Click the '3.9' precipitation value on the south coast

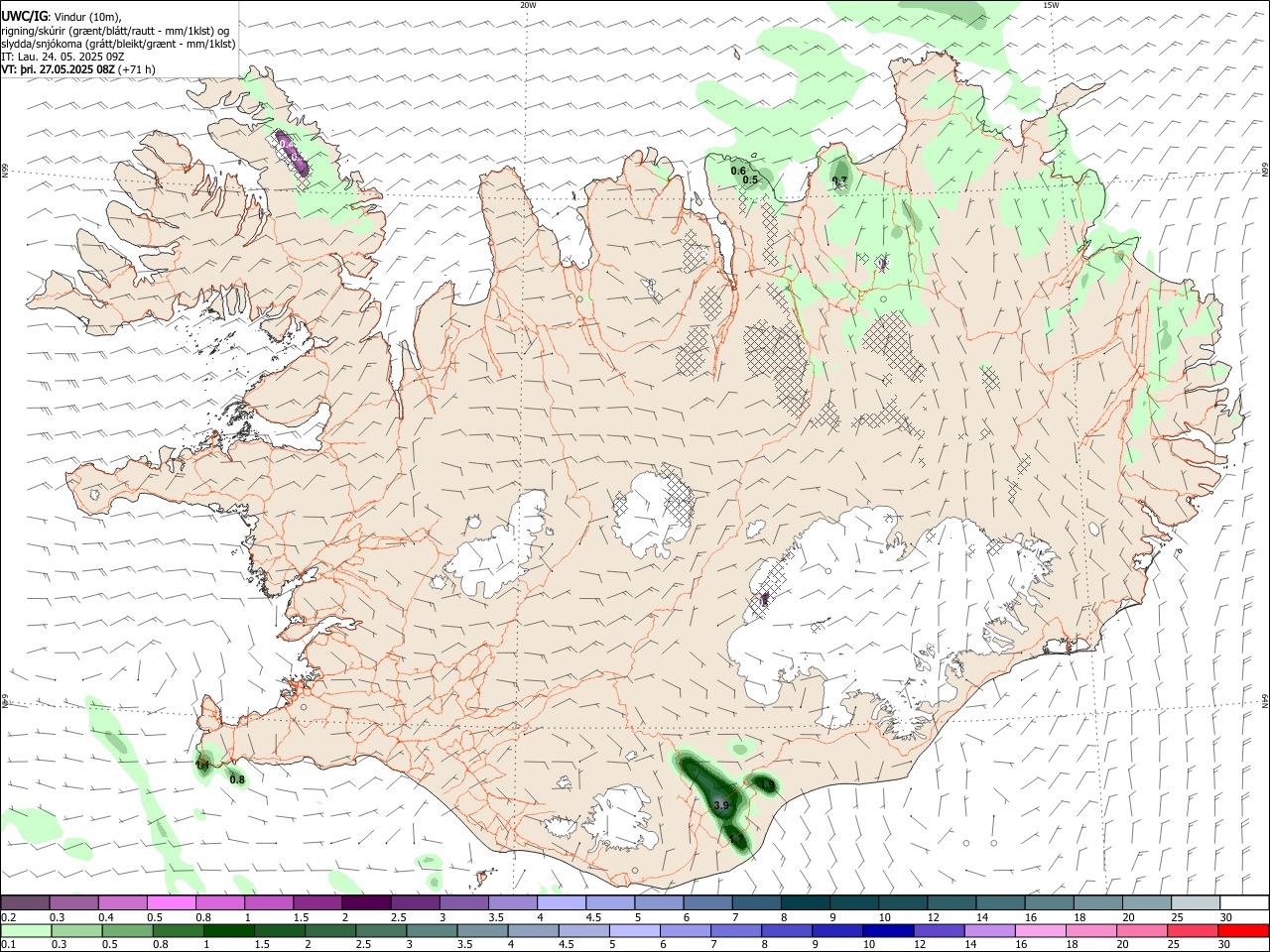coord(721,806)
